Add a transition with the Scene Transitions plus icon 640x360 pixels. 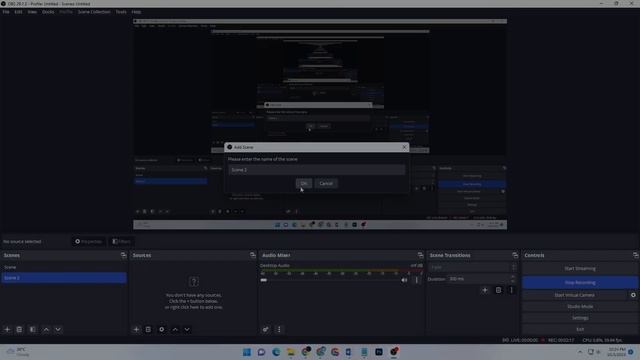(x=485, y=290)
